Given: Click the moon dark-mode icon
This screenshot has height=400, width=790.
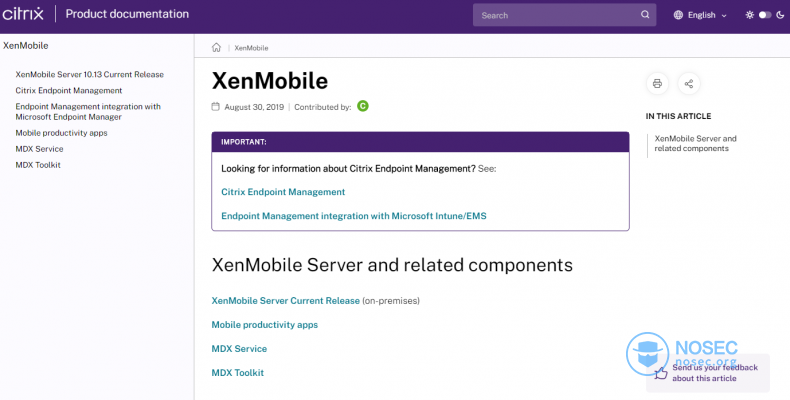Looking at the screenshot, I should 780,15.
